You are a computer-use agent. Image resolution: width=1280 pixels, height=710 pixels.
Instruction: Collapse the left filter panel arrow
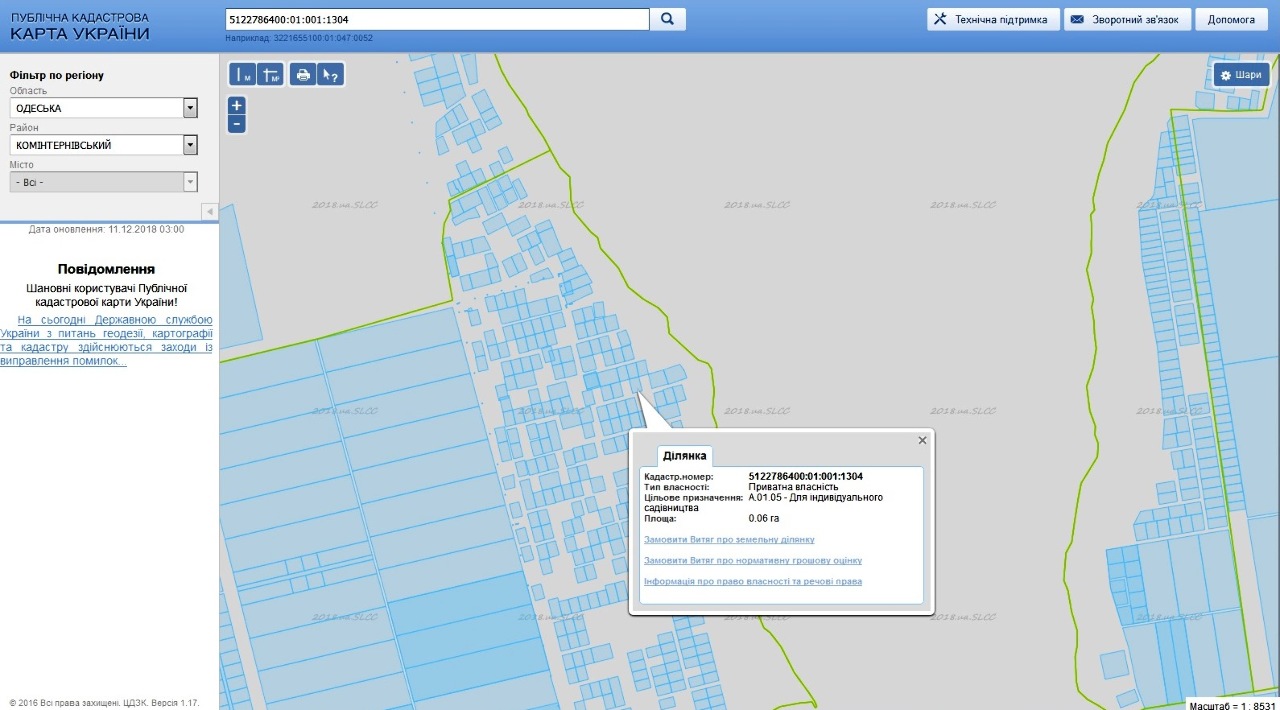[210, 212]
